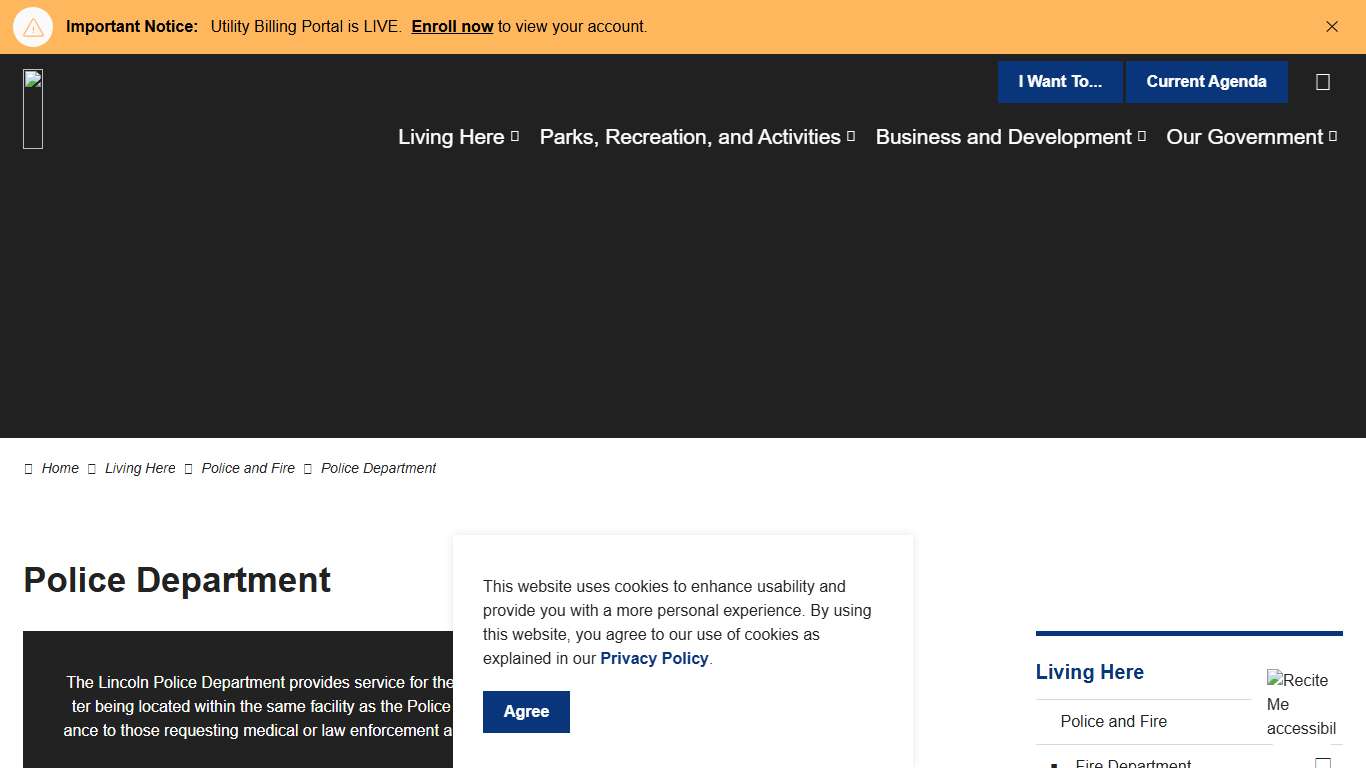Open the Current Agenda button
Screen dimensions: 1366x768
pyautogui.click(x=1205, y=82)
